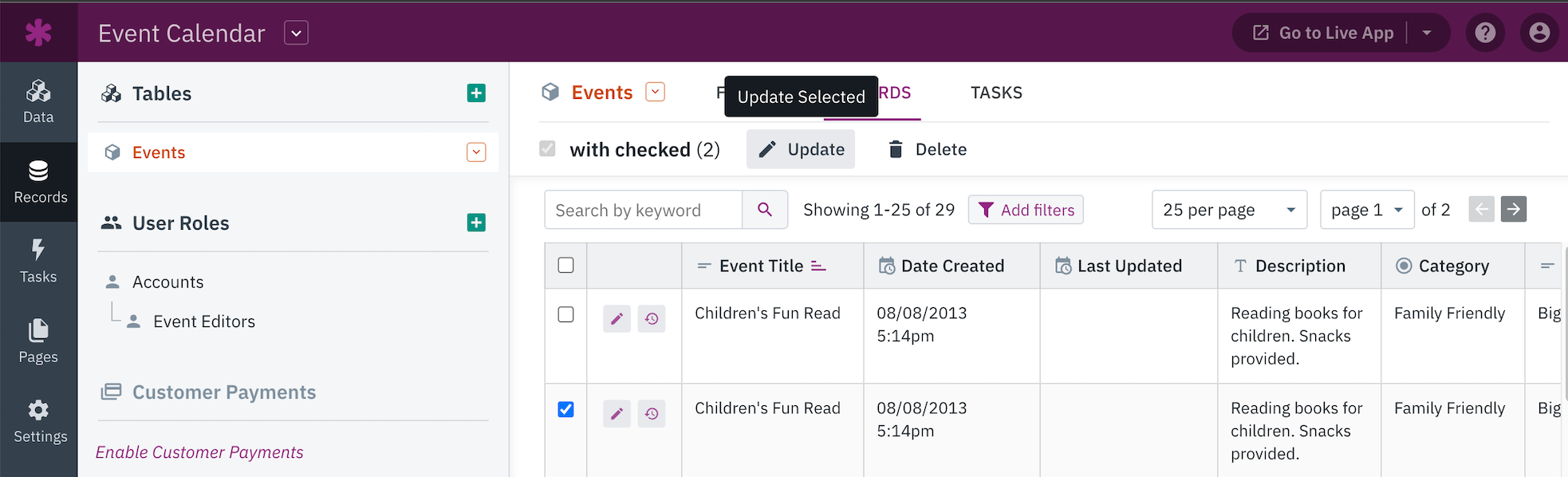Add a new user role with plus icon

point(476,223)
